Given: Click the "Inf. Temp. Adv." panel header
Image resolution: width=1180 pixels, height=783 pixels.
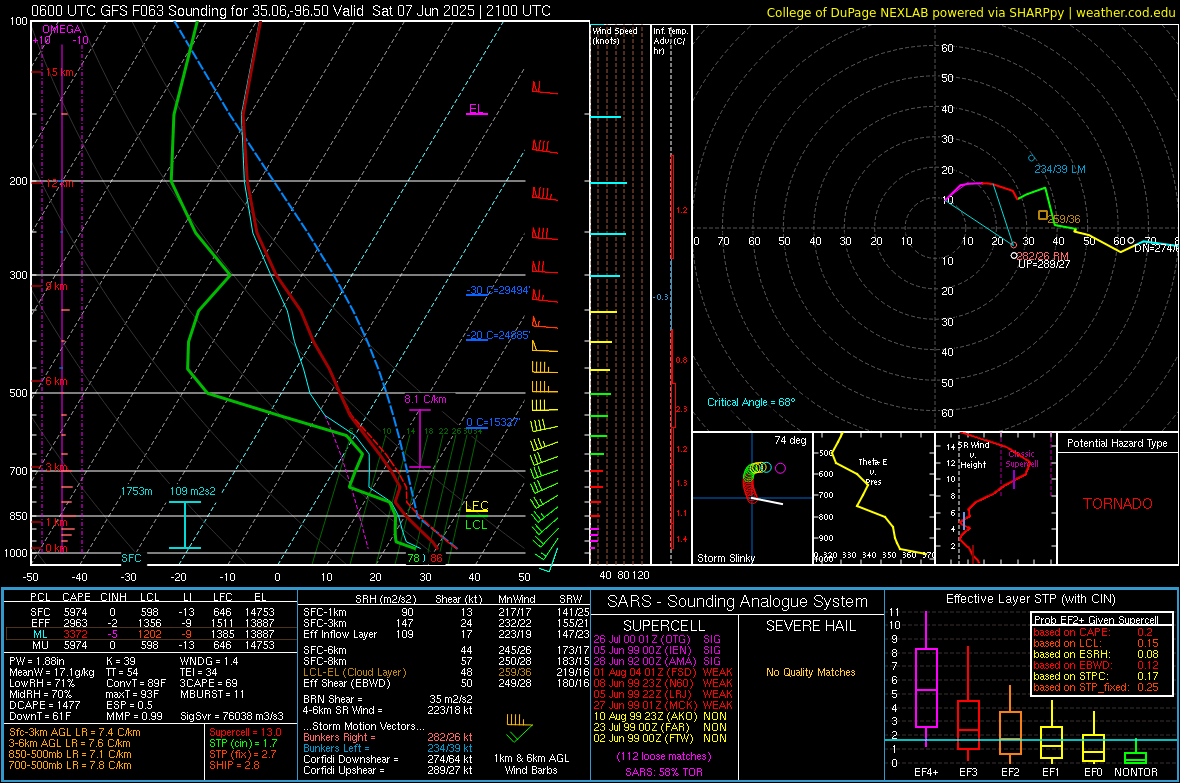Looking at the screenshot, I should [x=670, y=41].
